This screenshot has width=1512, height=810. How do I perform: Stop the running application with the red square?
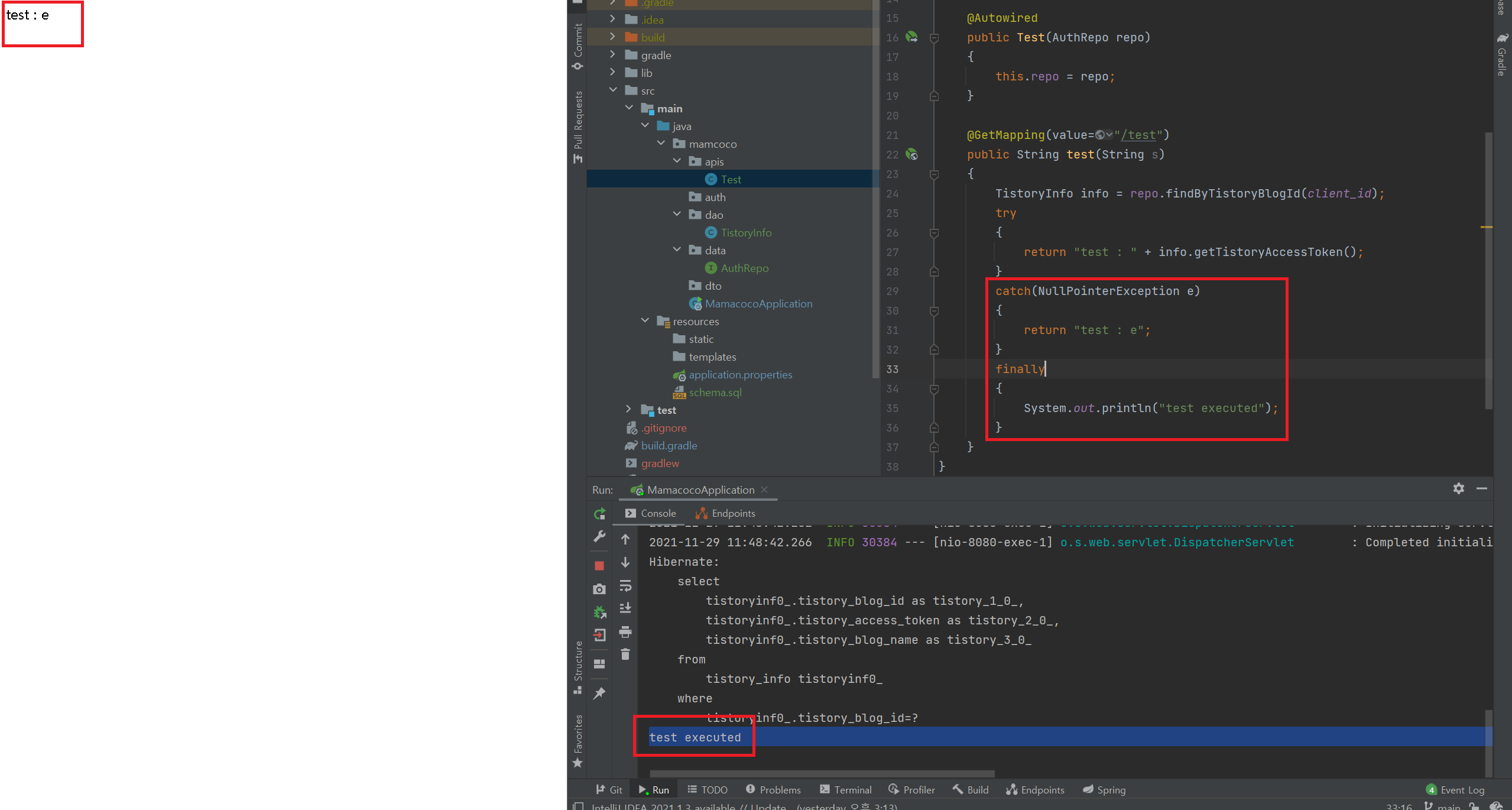click(x=599, y=566)
